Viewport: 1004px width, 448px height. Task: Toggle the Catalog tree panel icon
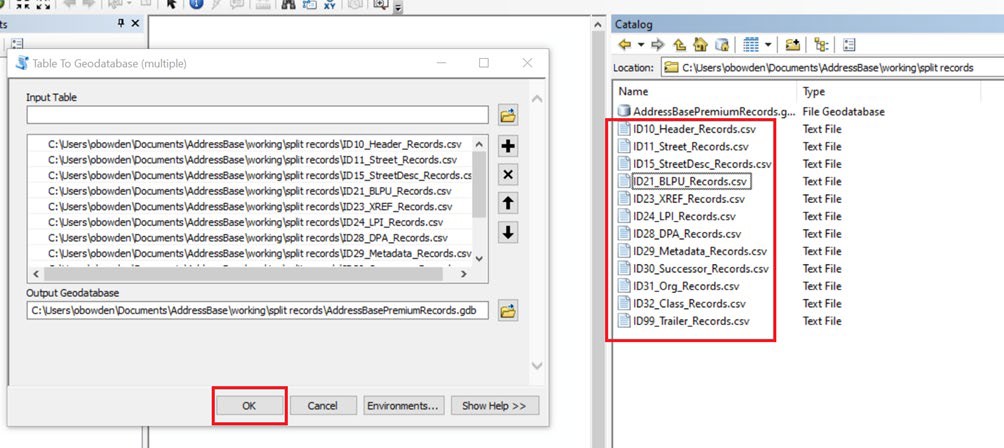coord(821,45)
